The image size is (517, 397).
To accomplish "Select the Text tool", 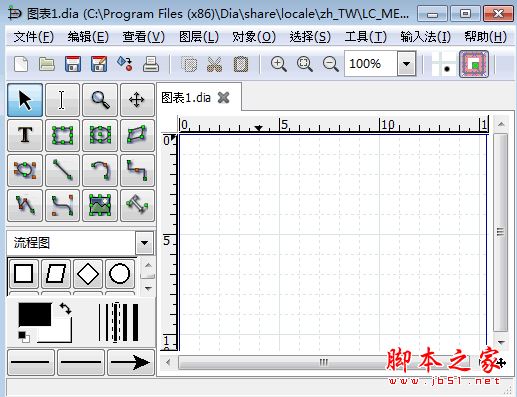I will coord(25,135).
